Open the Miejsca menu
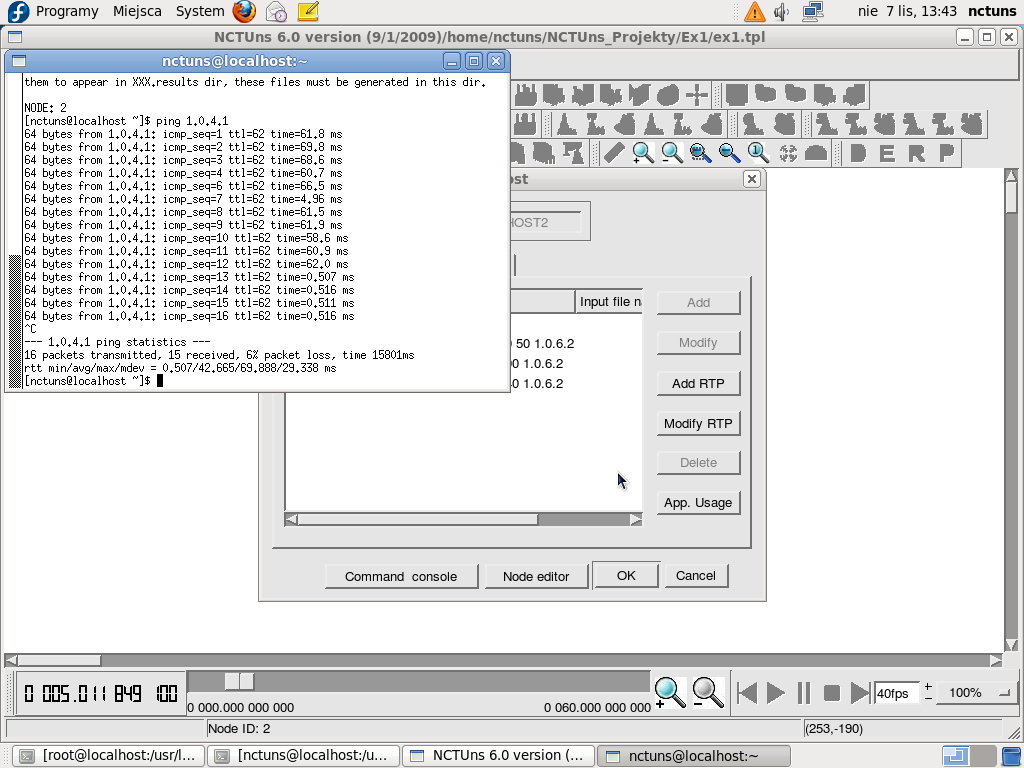 [137, 11]
